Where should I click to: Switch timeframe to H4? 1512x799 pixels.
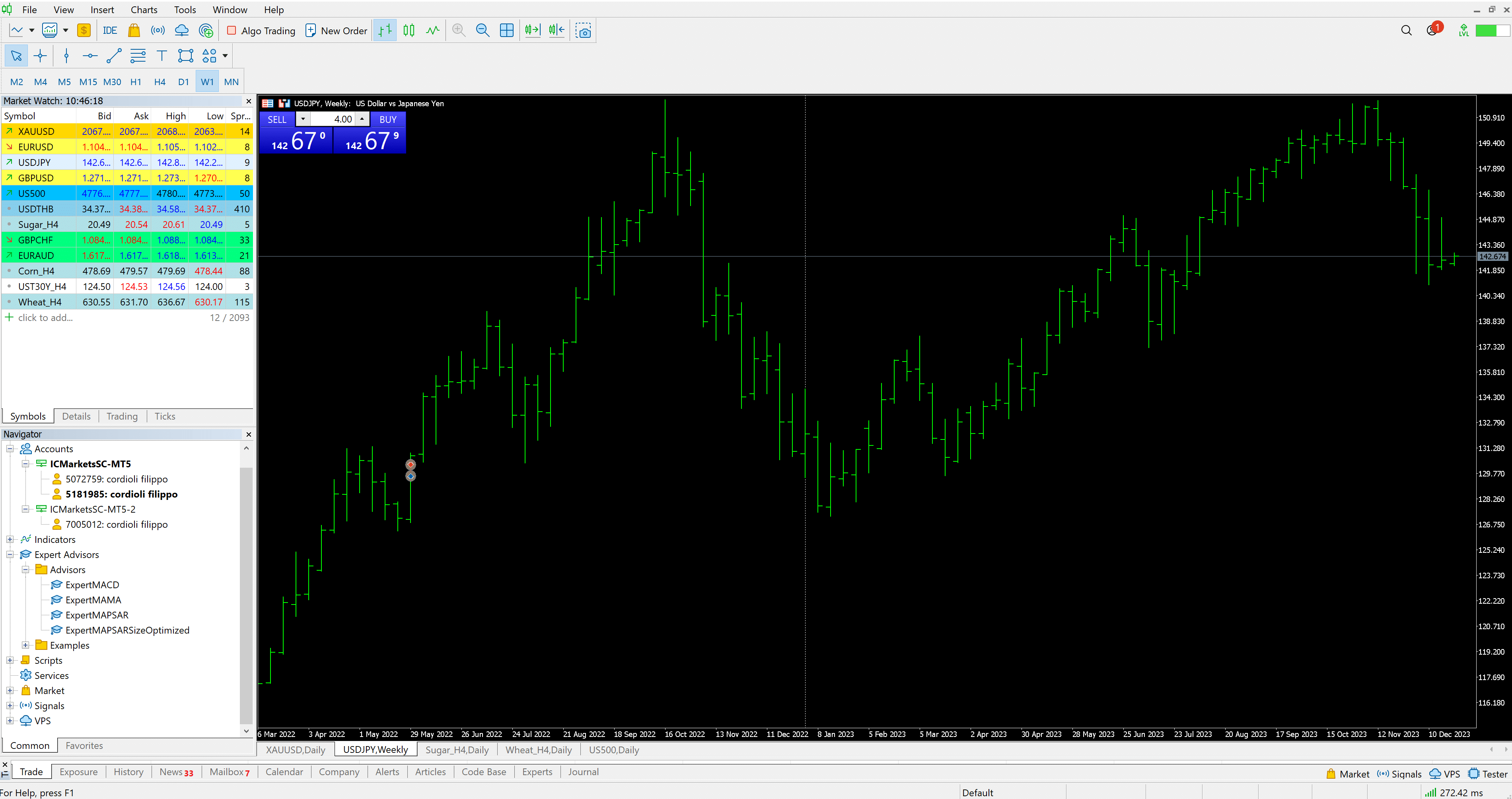coord(160,82)
